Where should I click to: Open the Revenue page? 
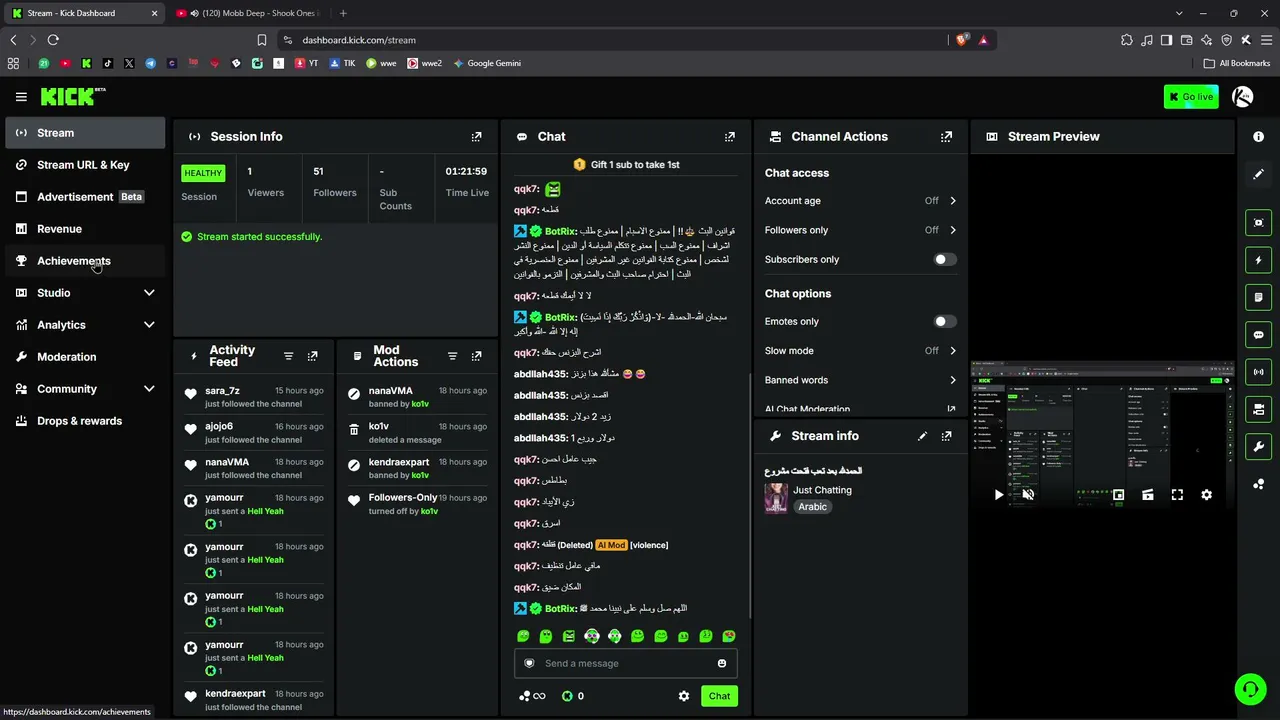coord(85,229)
